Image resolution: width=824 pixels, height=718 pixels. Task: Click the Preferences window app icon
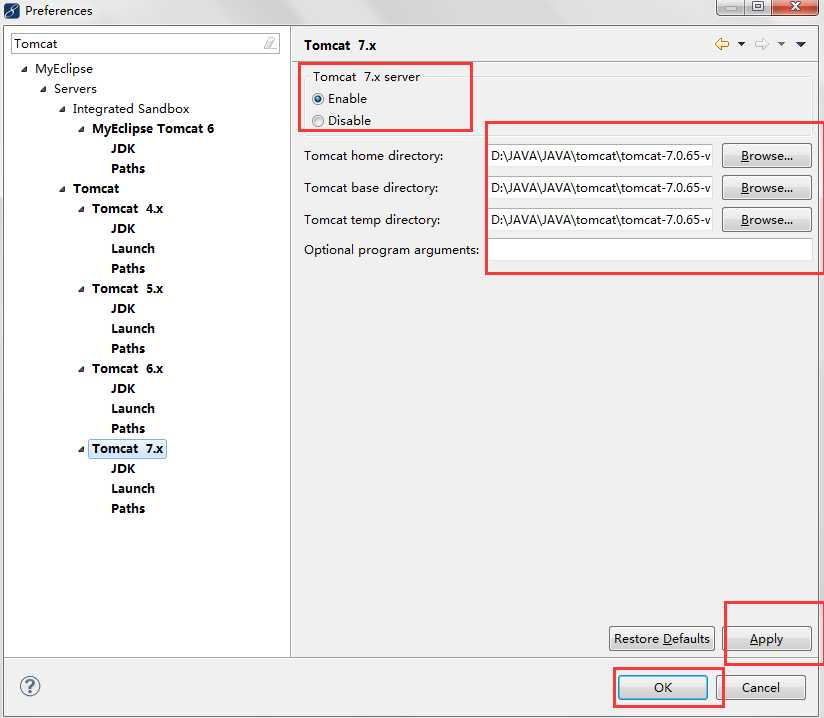point(12,11)
